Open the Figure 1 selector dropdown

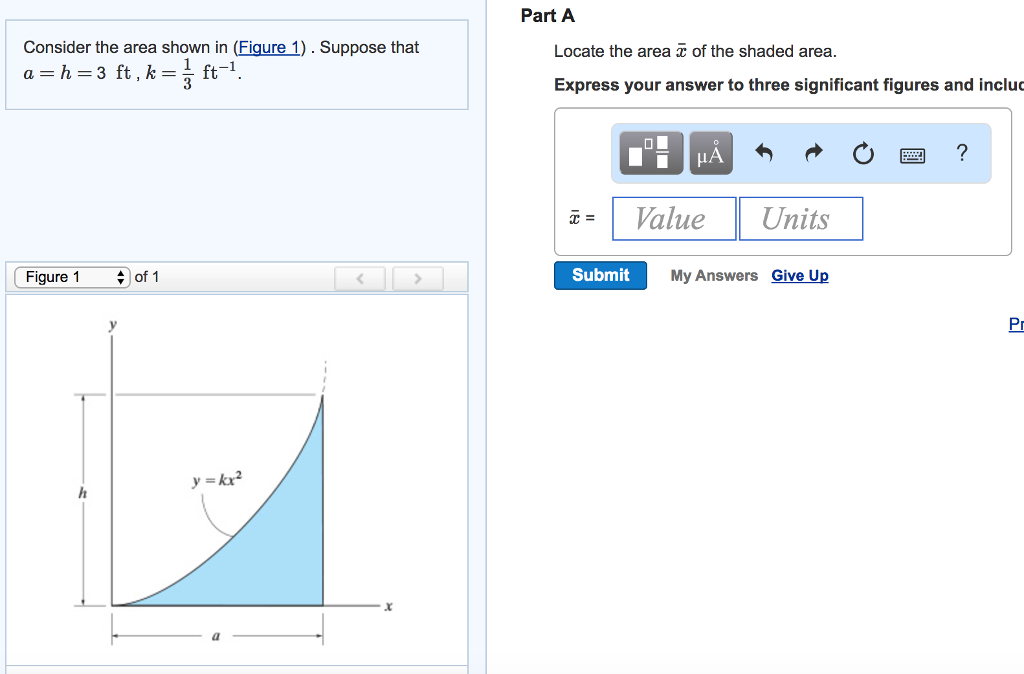click(73, 277)
